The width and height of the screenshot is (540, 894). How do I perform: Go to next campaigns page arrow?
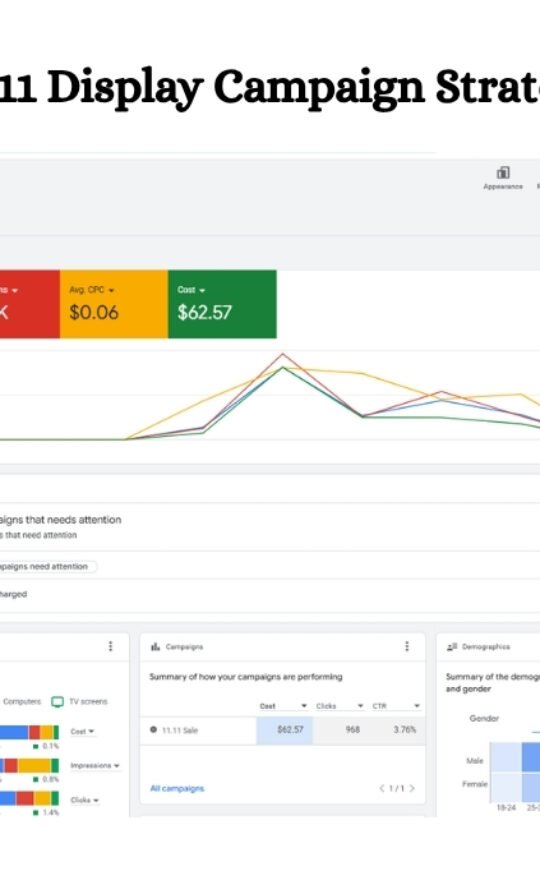click(x=412, y=789)
